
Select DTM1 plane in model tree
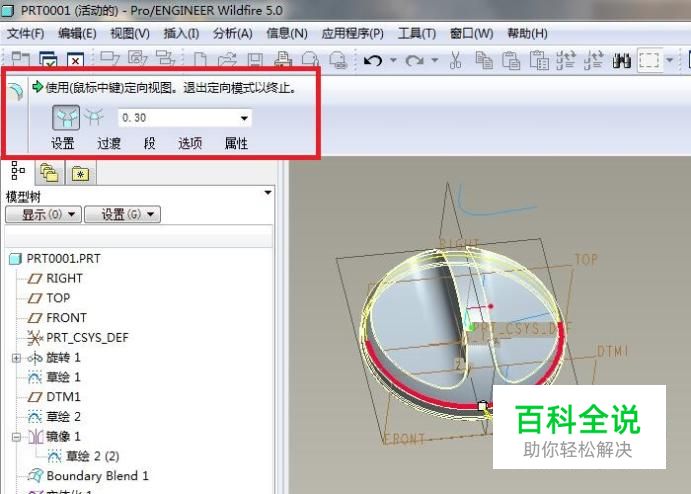(x=54, y=397)
